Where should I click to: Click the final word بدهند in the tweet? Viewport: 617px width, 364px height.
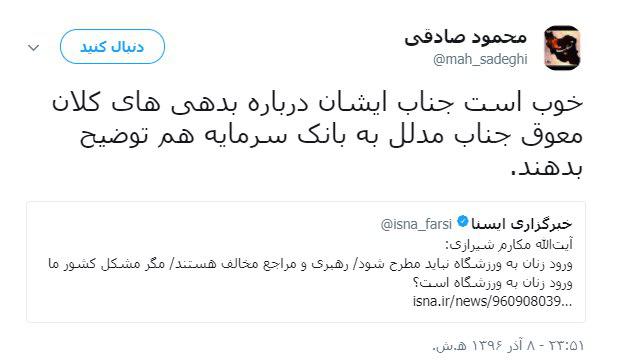(547, 168)
